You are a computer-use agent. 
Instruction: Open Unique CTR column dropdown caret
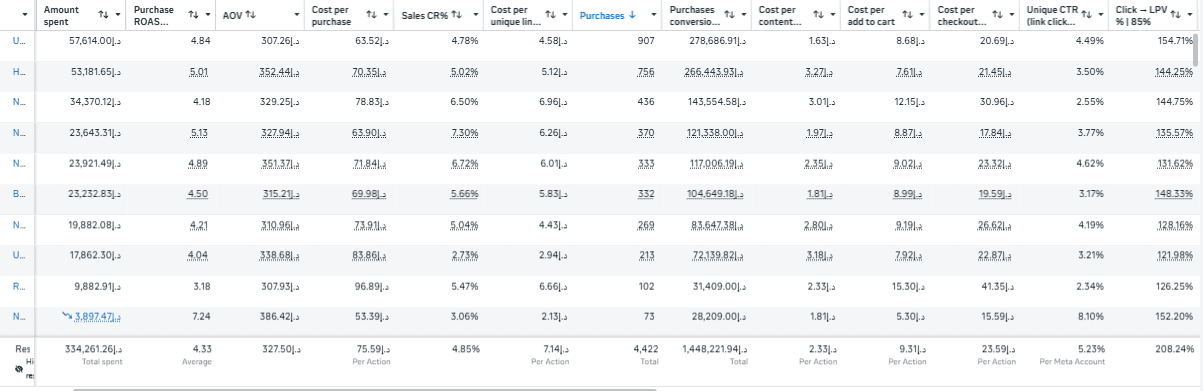(1101, 15)
